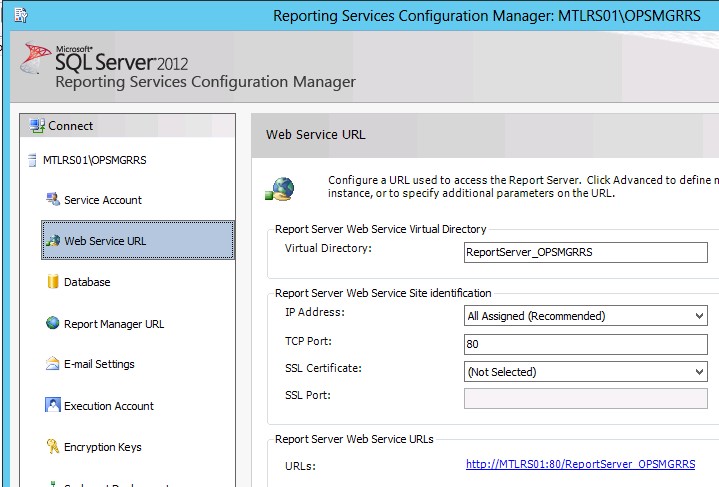Click the Configure a URL description text
The width and height of the screenshot is (719, 487).
(x=523, y=187)
